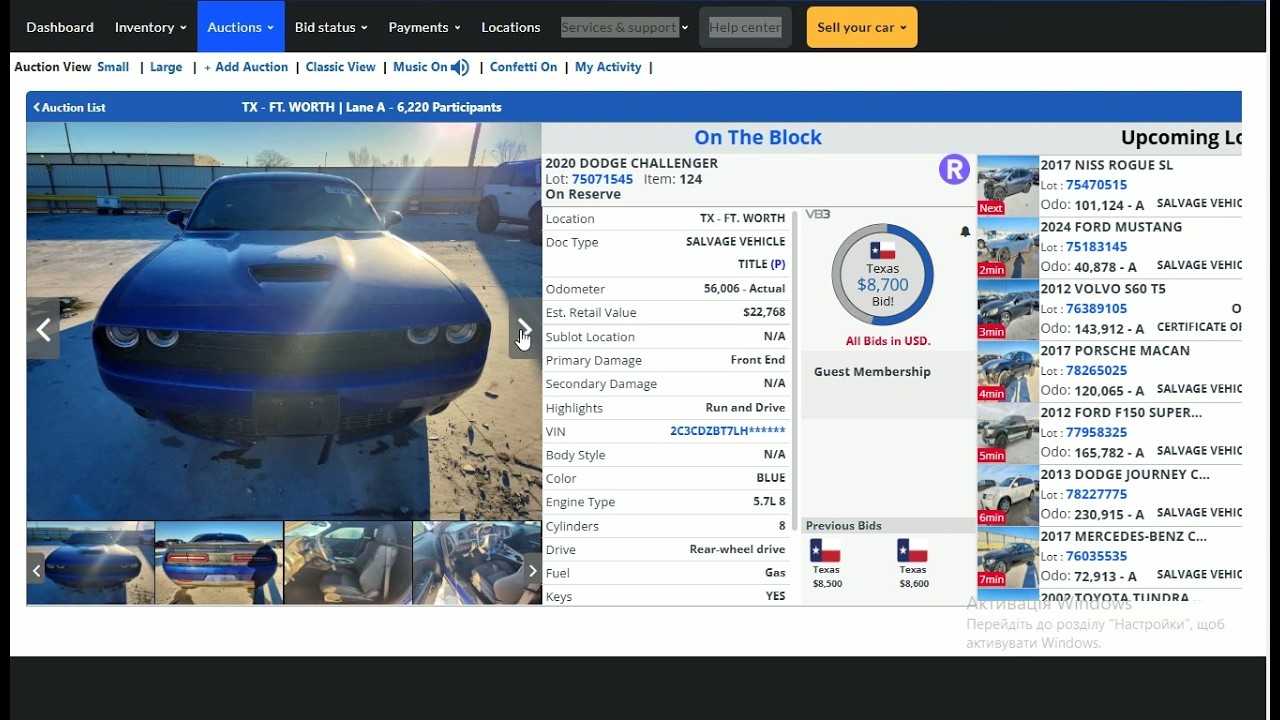
Task: Expand the Bid status menu
Action: 331,27
